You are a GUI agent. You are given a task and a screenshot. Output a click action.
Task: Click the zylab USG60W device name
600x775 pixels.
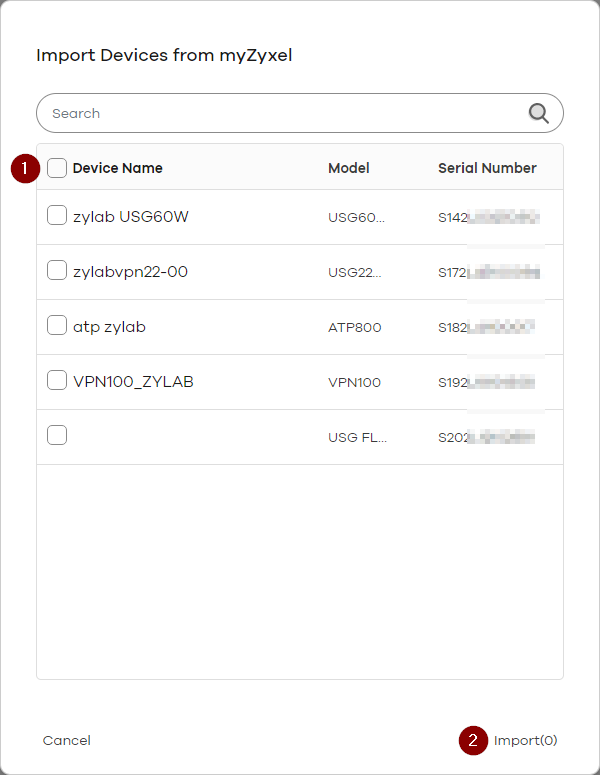click(x=130, y=217)
